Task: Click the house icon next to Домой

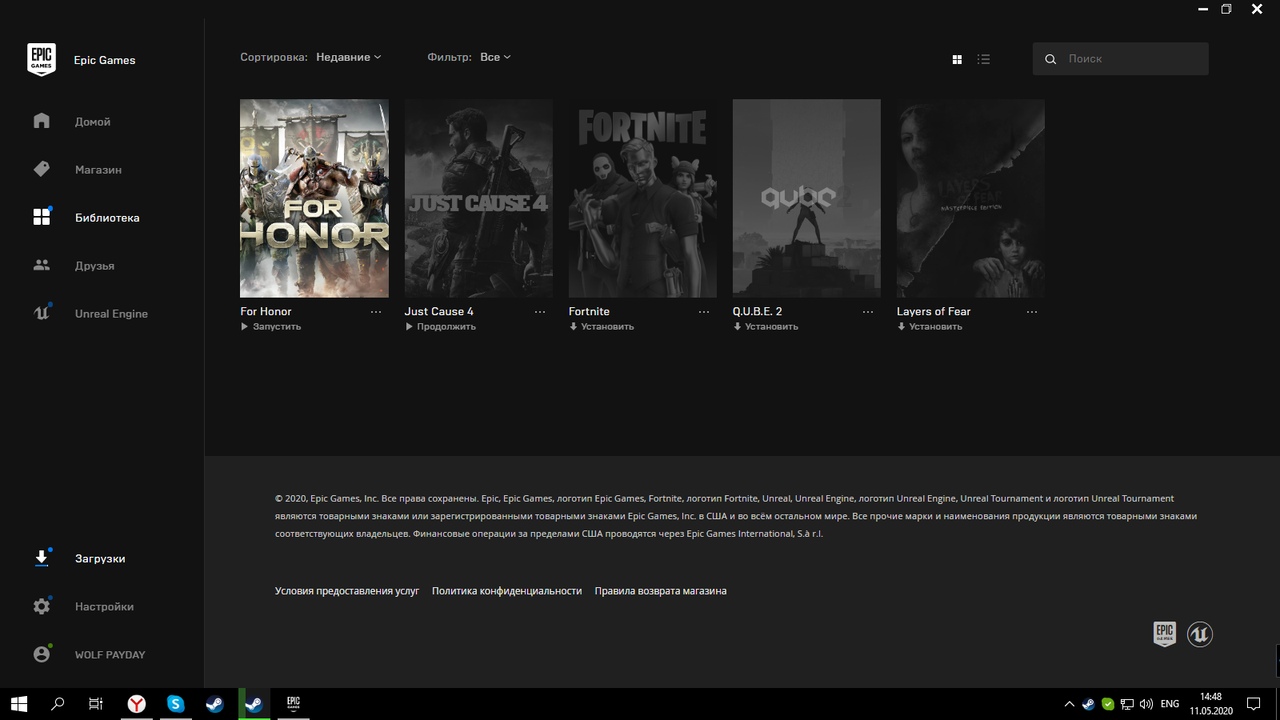Action: coord(41,121)
